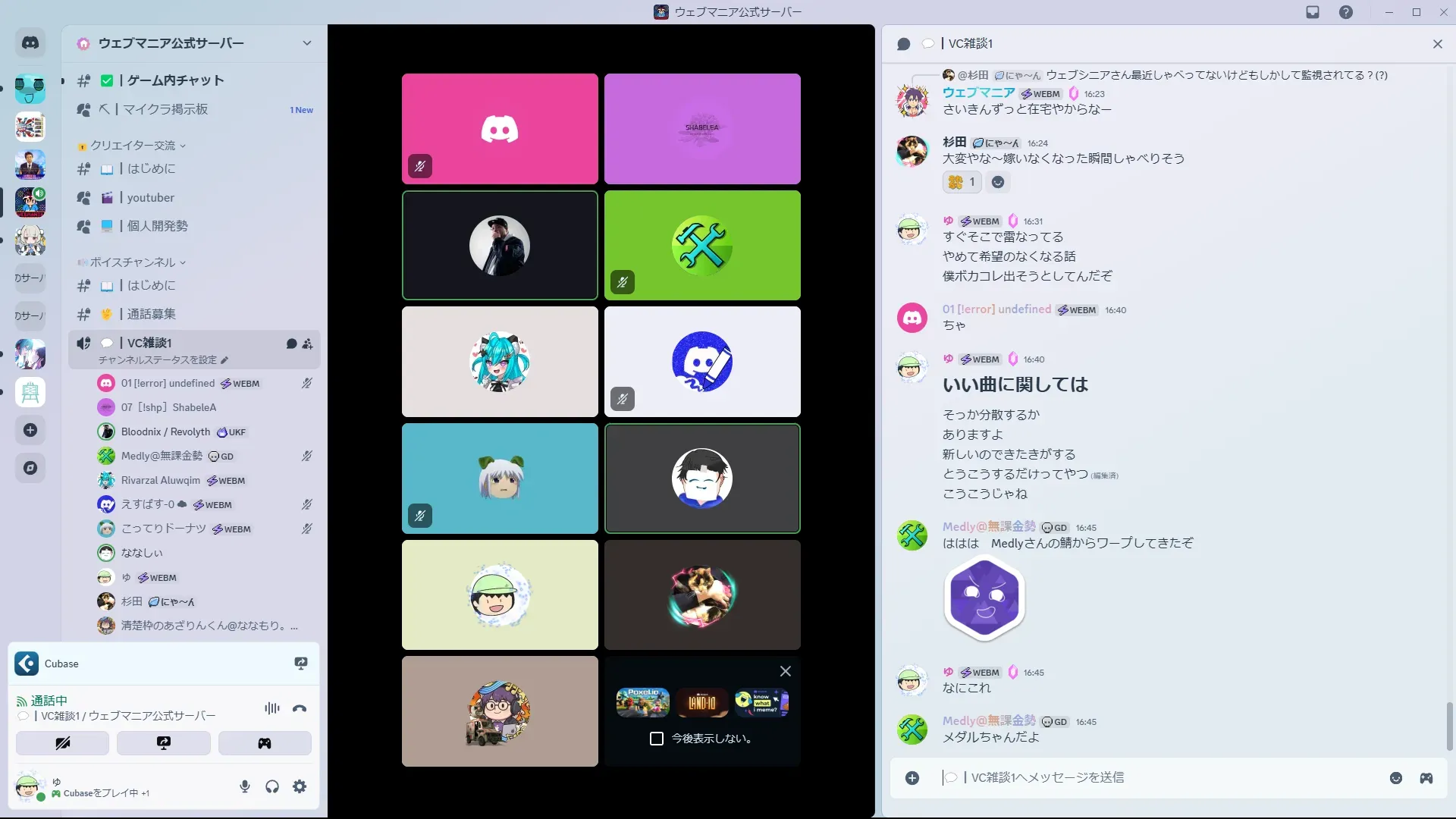The image size is (1456, 819).
Task: Expand the ウェブマニア公式サーバー server dropdown
Action: [306, 43]
